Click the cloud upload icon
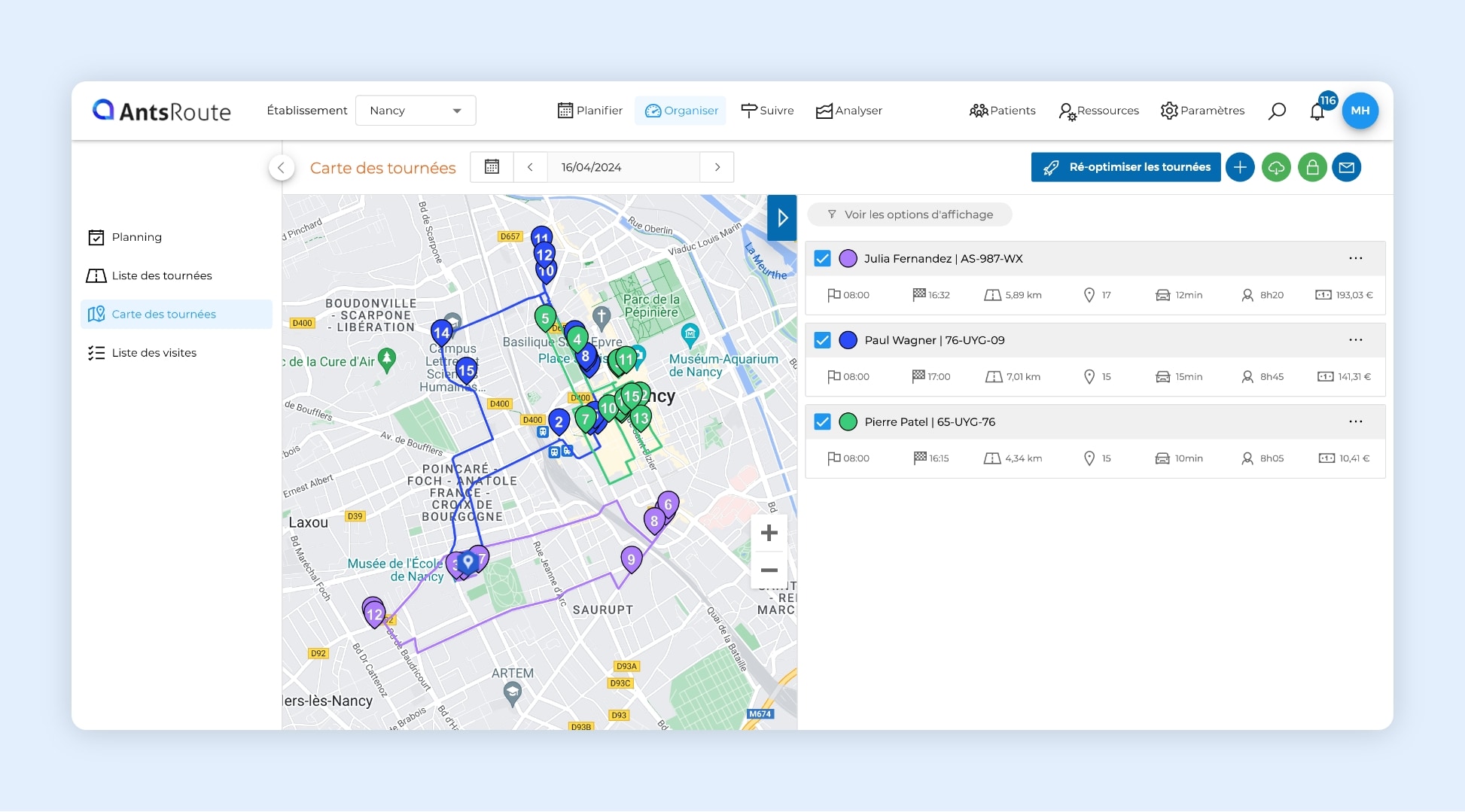The height and width of the screenshot is (812, 1465). [1276, 167]
